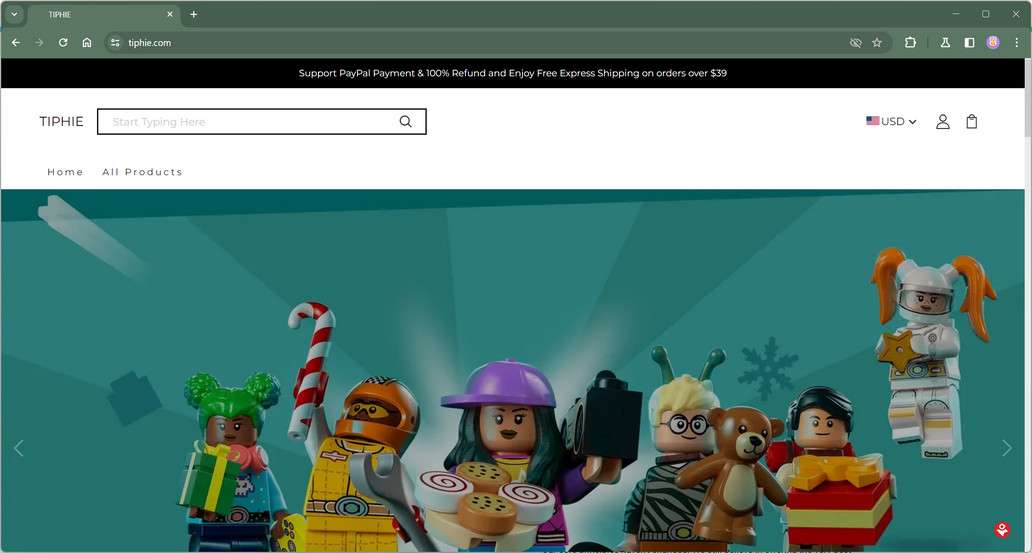Open the Chrome three-dot menu
The height and width of the screenshot is (553, 1032).
coord(1017,43)
